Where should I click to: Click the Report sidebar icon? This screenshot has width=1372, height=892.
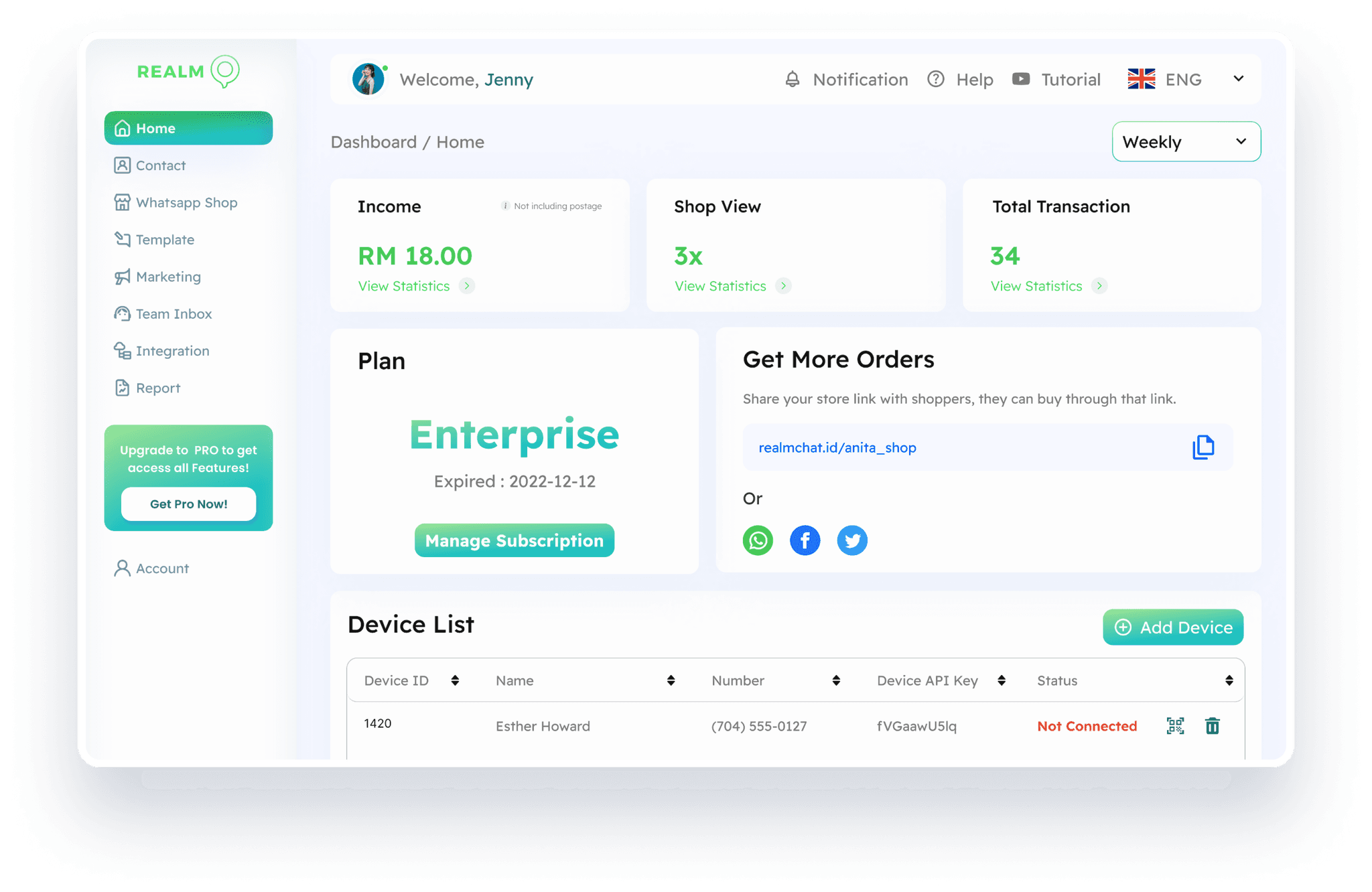coord(122,388)
